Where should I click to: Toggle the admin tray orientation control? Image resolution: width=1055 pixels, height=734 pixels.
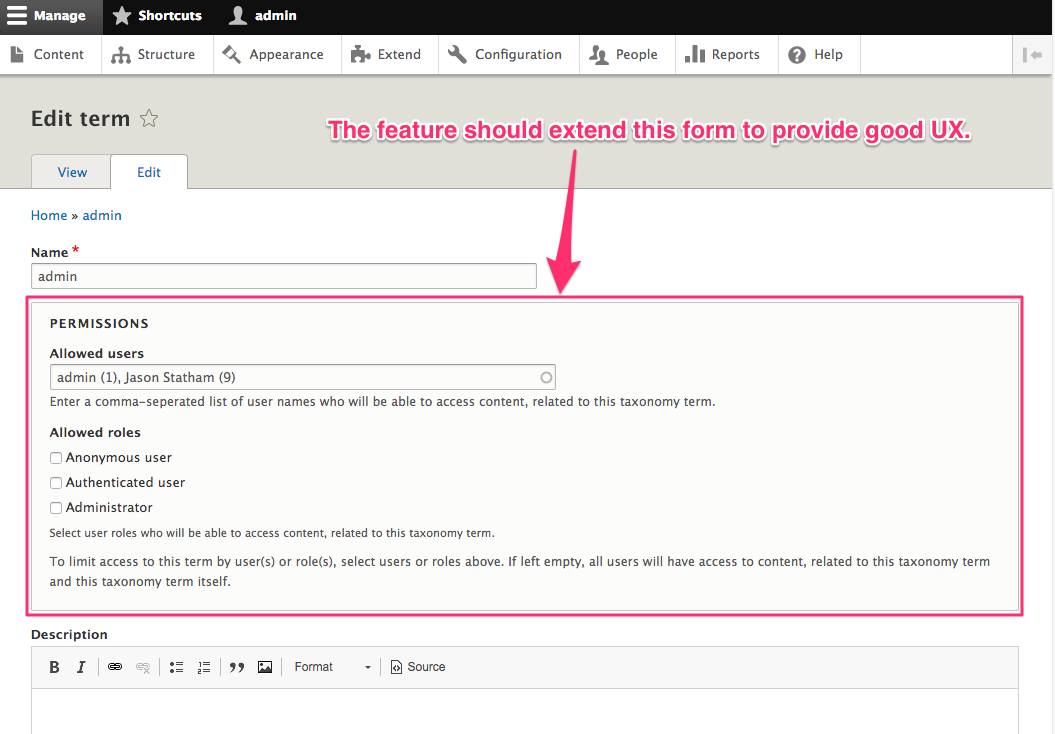(x=1032, y=54)
